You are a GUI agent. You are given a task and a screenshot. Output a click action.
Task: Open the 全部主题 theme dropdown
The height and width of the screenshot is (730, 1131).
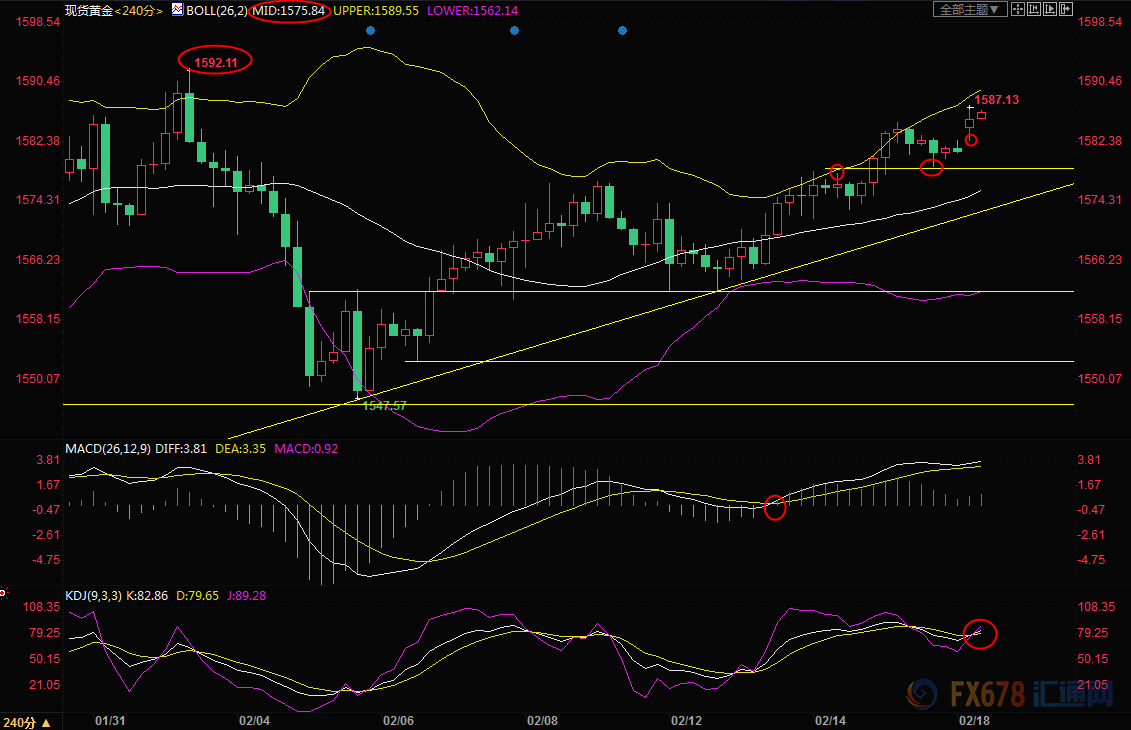(970, 10)
